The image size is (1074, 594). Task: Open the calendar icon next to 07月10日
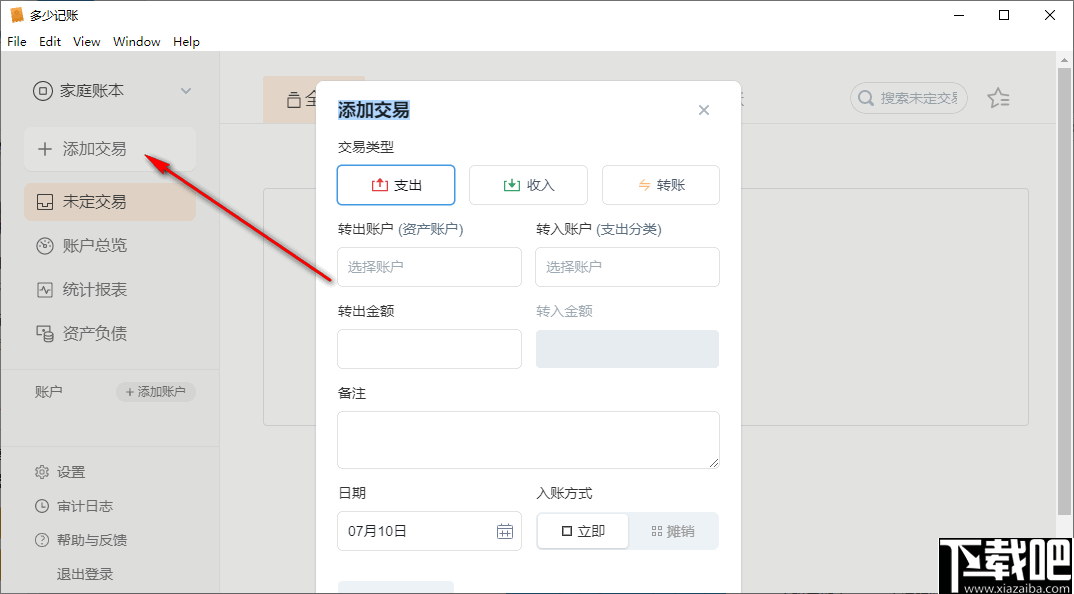pyautogui.click(x=505, y=531)
